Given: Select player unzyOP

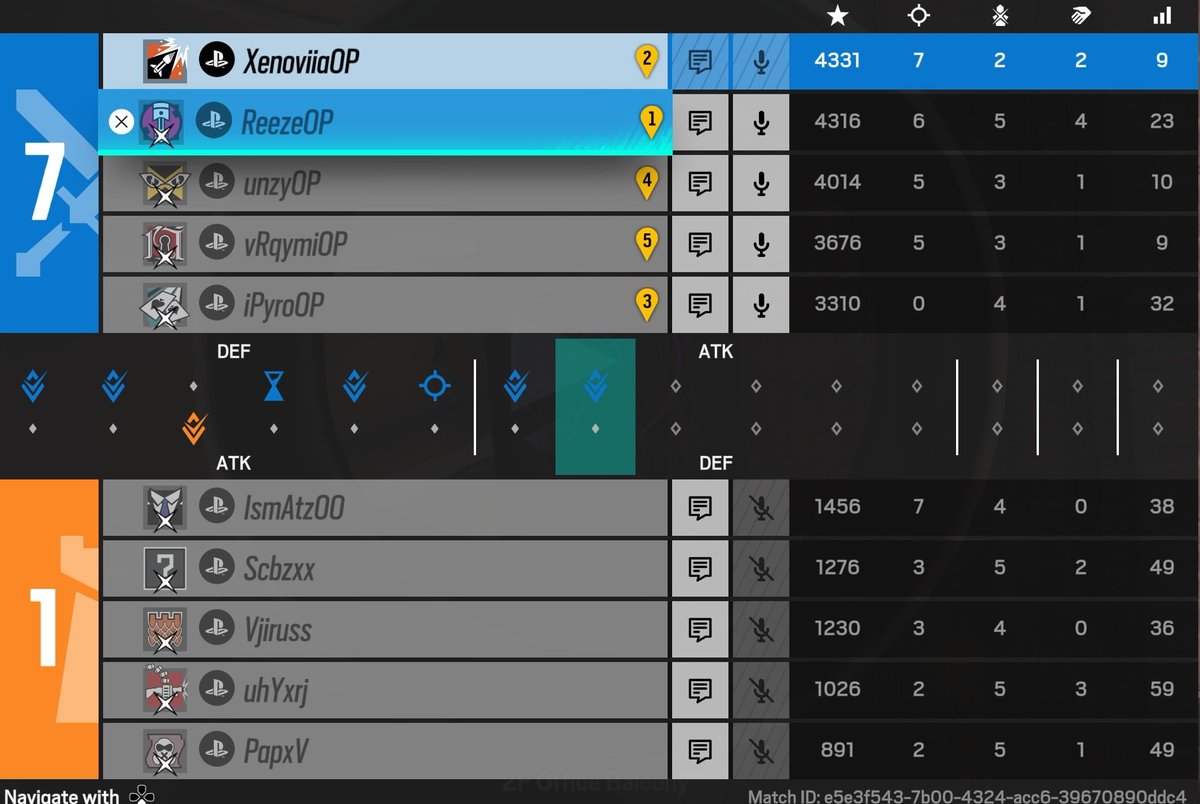Looking at the screenshot, I should [385, 183].
